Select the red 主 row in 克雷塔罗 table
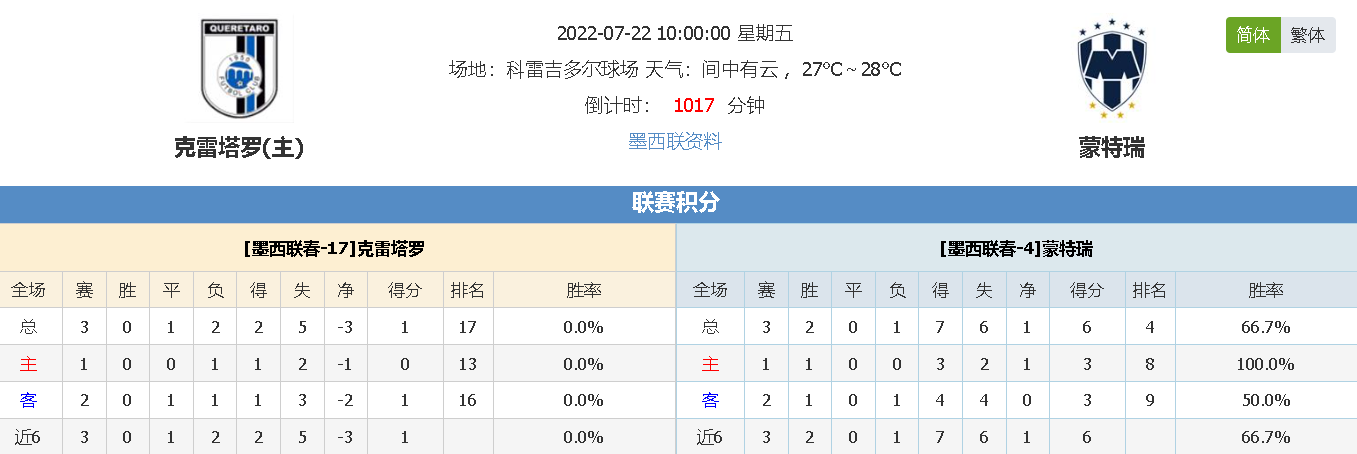Viewport: 1357px width, 454px height. pyautogui.click(x=28, y=364)
